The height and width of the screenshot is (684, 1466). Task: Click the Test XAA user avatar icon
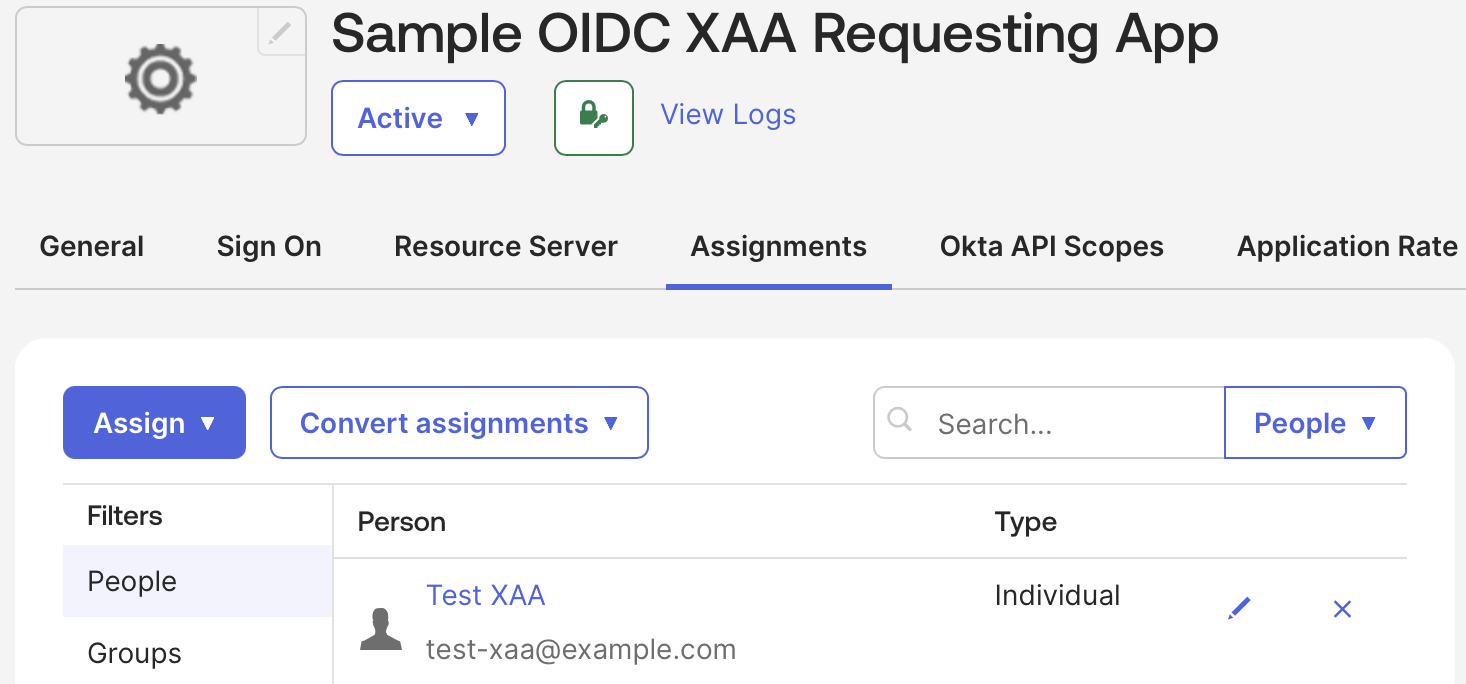point(380,628)
